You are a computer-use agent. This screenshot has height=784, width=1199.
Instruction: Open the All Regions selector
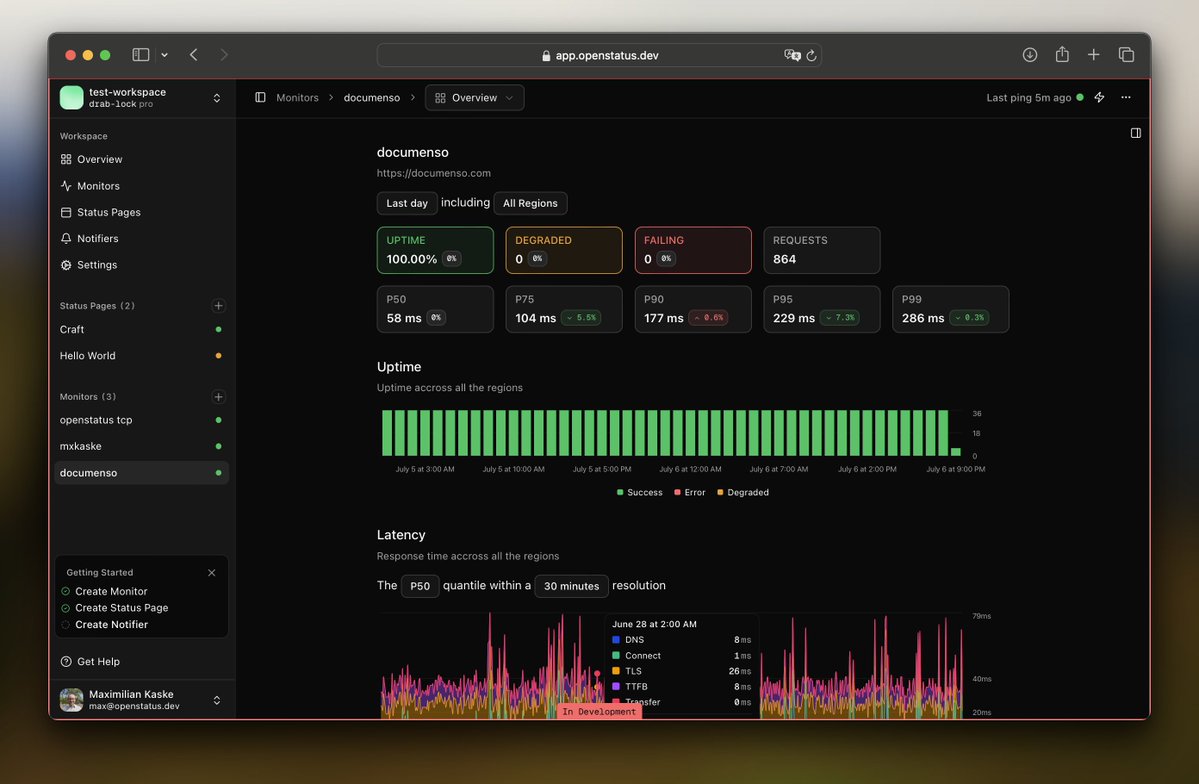click(x=530, y=203)
